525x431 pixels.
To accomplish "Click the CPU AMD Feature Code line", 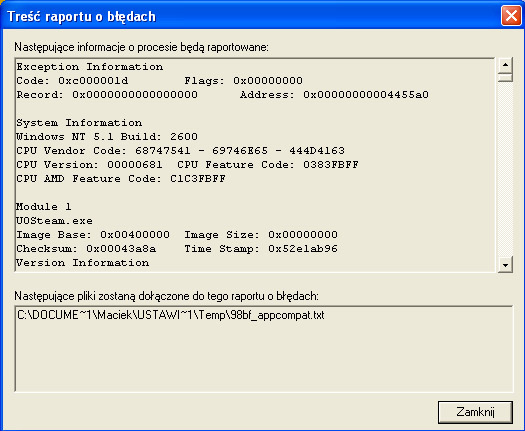I will [121, 178].
